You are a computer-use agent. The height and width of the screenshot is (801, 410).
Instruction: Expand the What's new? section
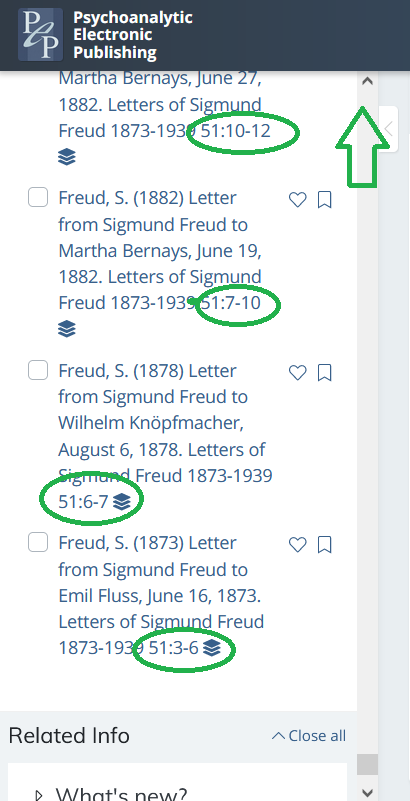pos(111,794)
